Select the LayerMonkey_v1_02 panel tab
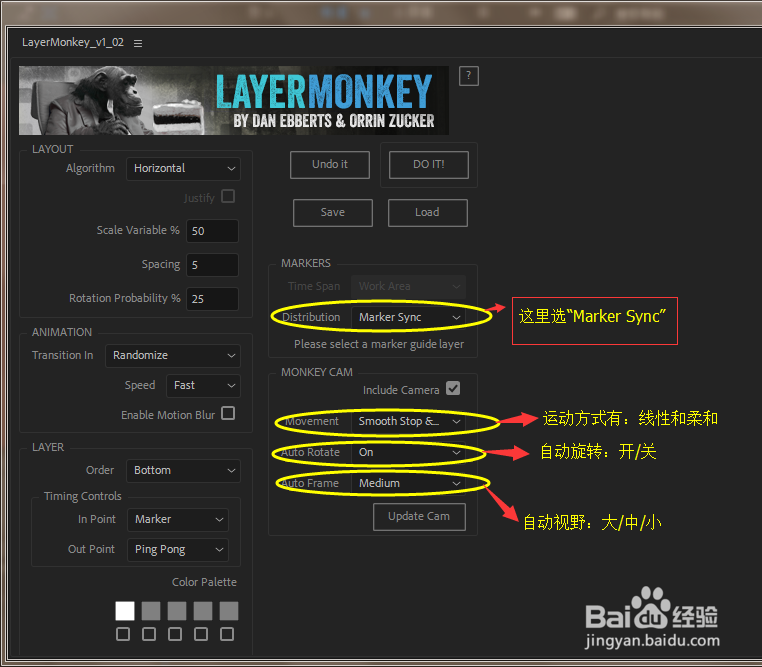 (x=73, y=43)
